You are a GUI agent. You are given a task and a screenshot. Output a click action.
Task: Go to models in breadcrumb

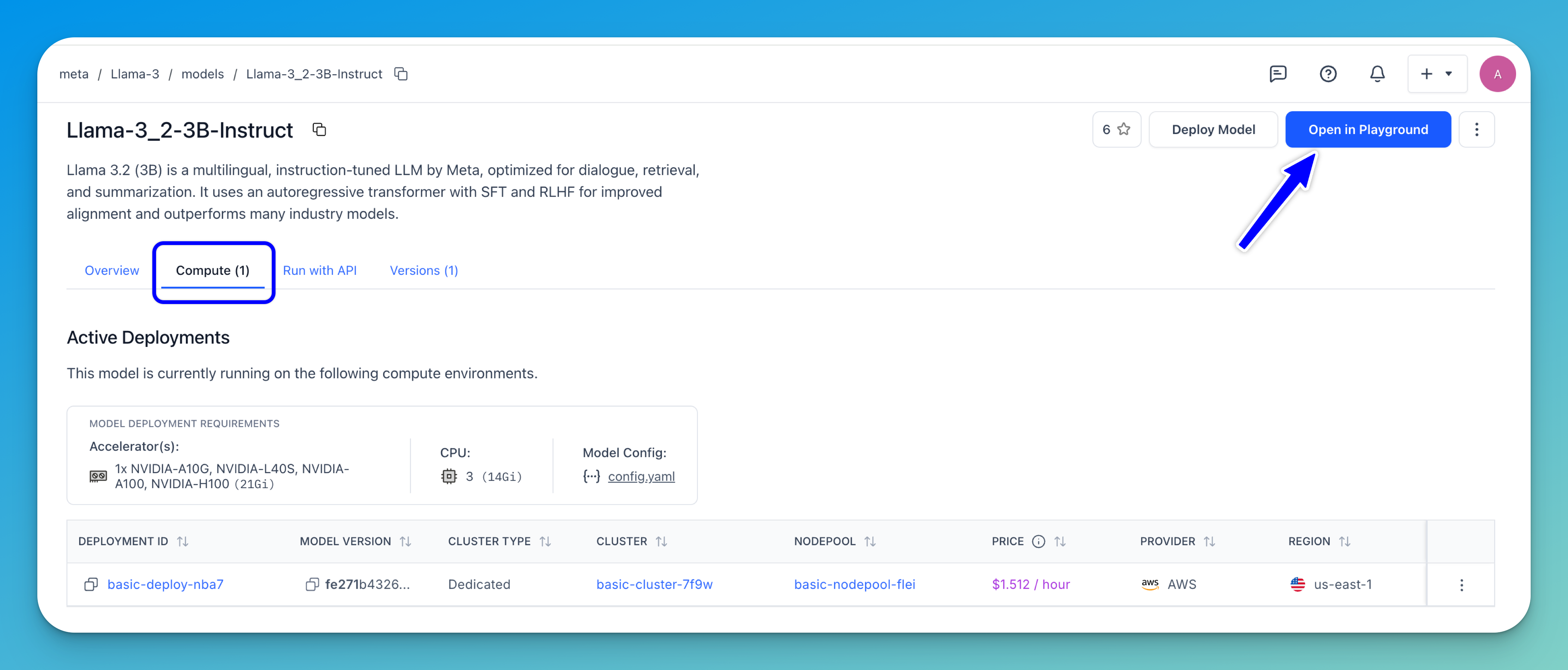click(x=203, y=74)
